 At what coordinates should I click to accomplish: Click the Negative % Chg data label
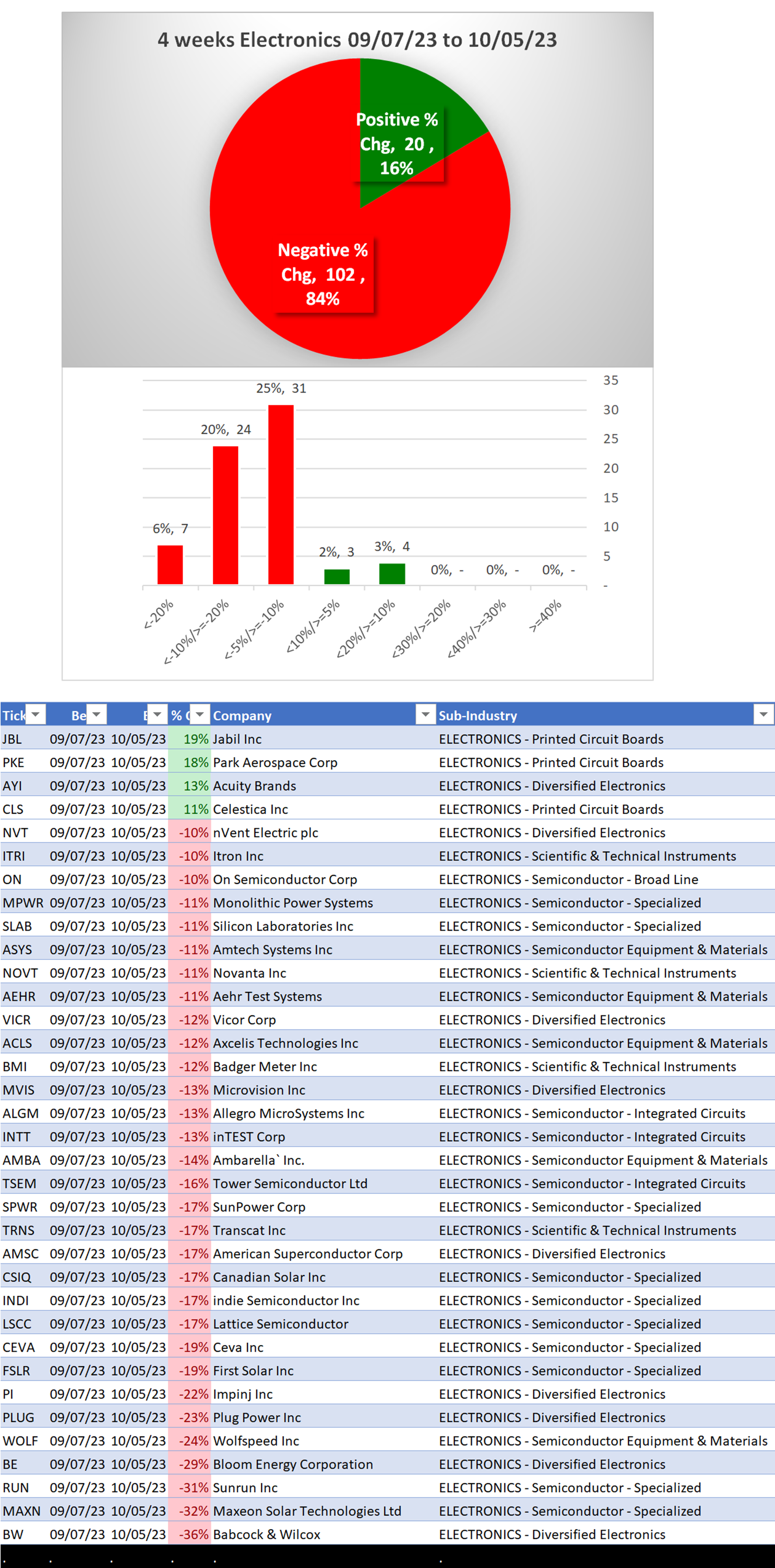(x=323, y=275)
